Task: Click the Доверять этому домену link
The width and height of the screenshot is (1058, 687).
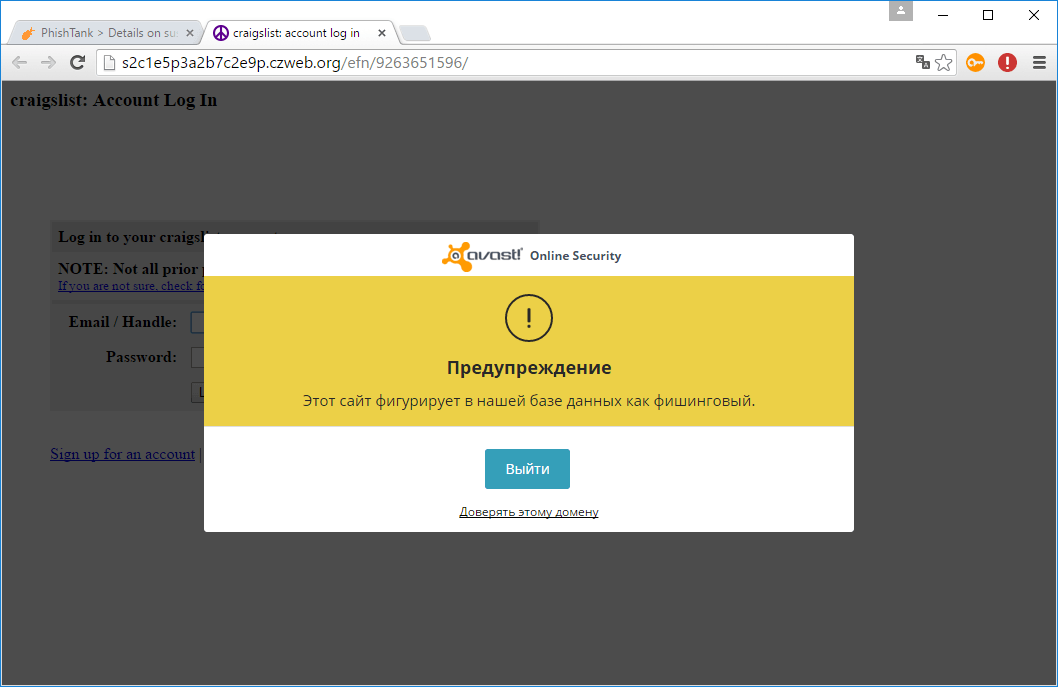Action: pyautogui.click(x=528, y=511)
